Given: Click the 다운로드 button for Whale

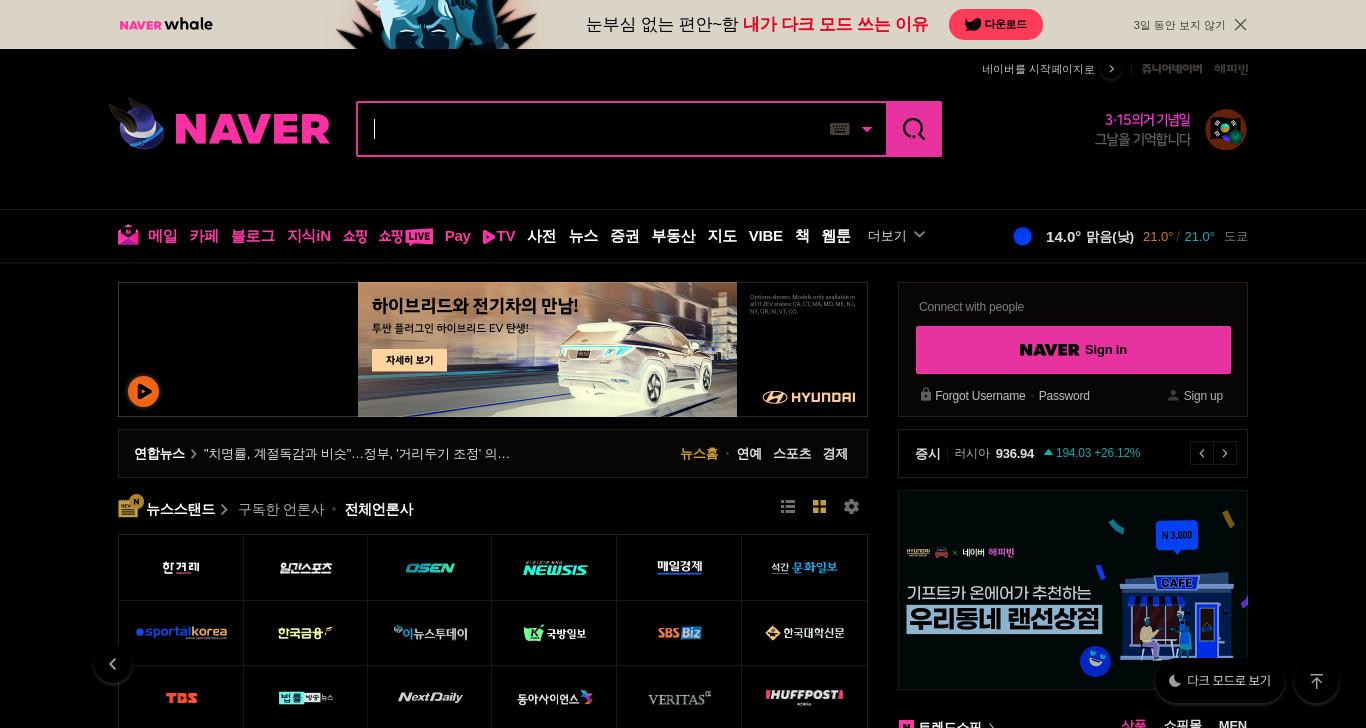Looking at the screenshot, I should (x=996, y=24).
